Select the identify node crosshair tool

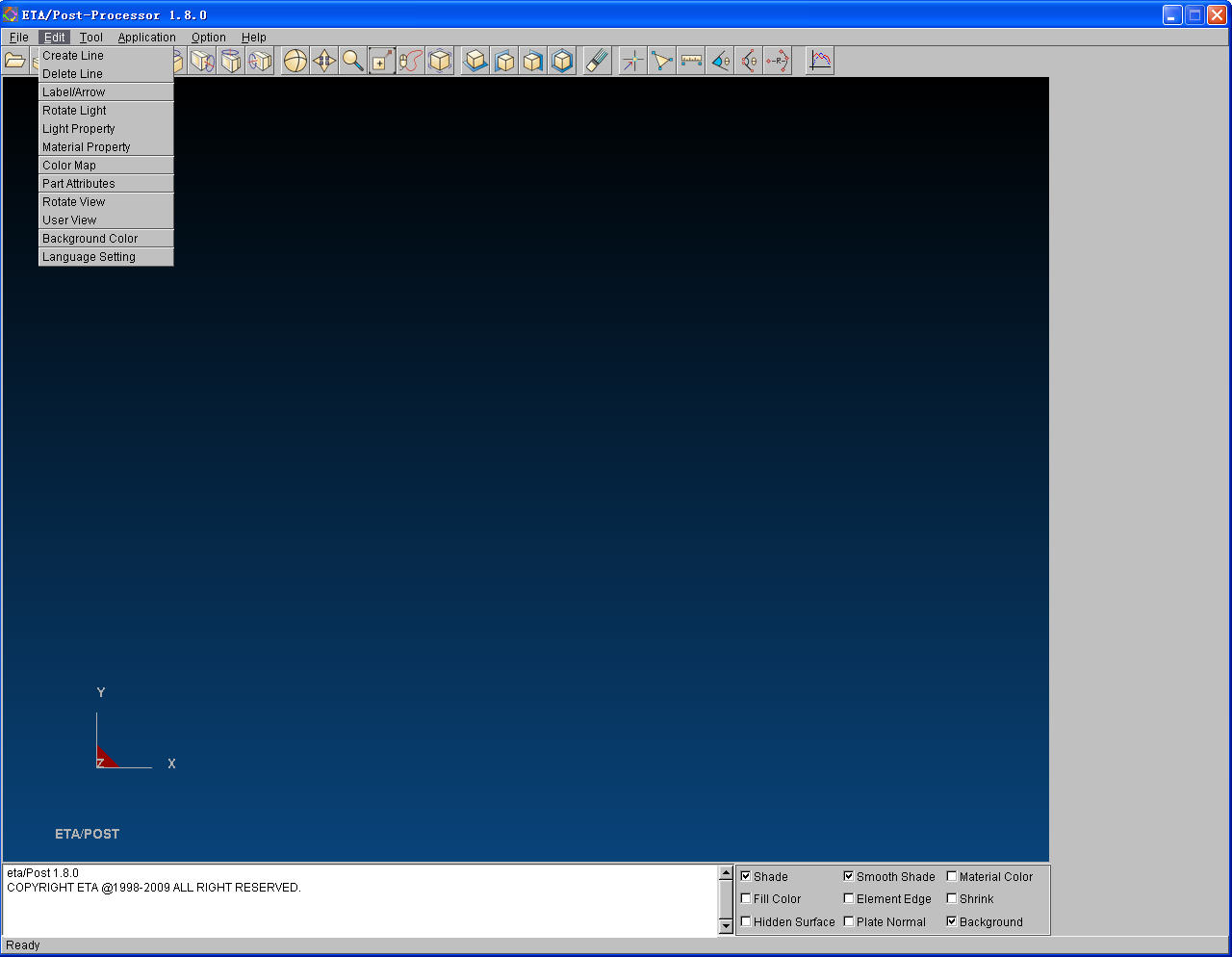[x=633, y=61]
